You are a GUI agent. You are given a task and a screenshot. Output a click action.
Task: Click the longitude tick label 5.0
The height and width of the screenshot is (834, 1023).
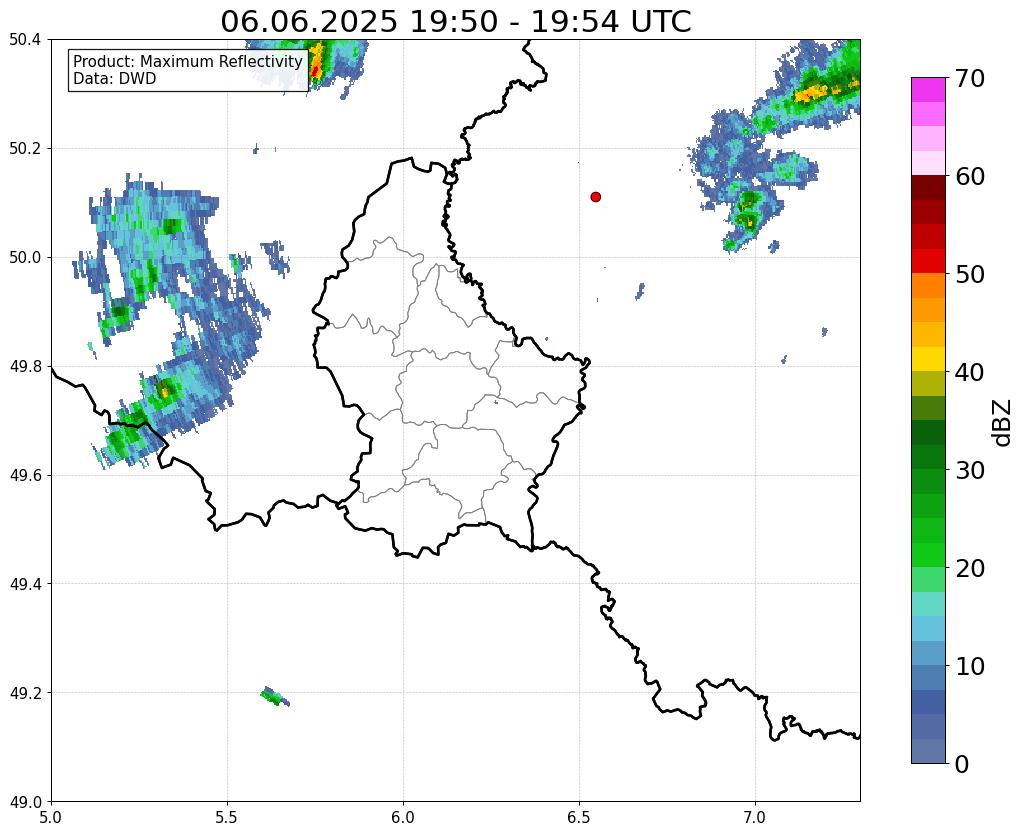click(51, 817)
